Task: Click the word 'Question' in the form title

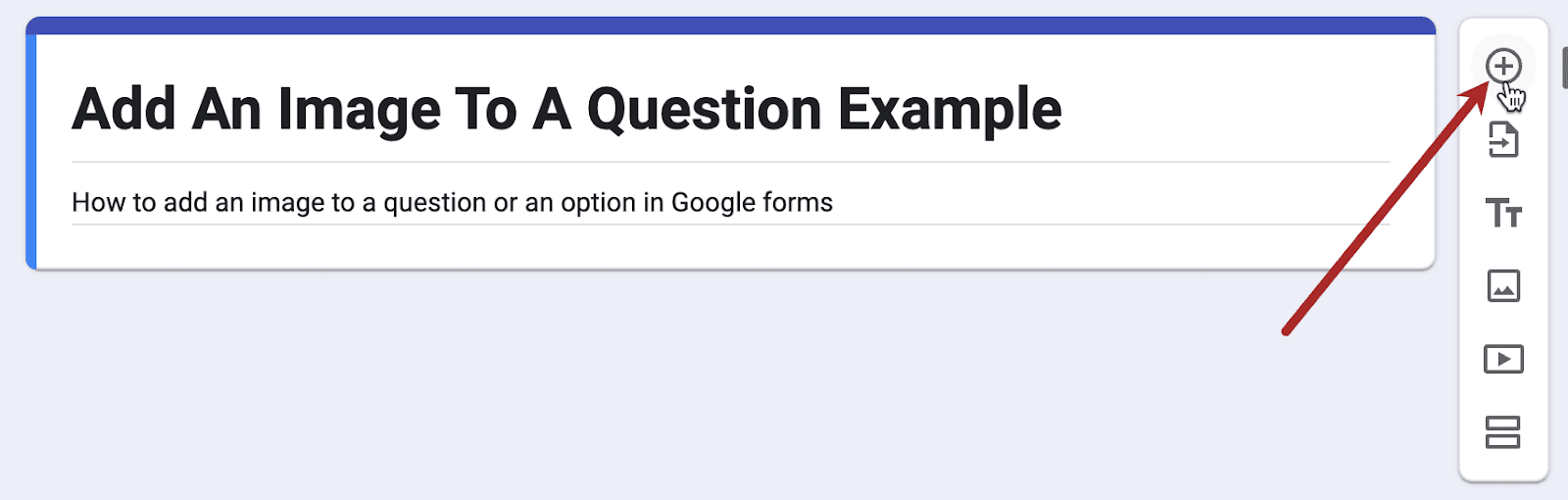Action: (704, 109)
